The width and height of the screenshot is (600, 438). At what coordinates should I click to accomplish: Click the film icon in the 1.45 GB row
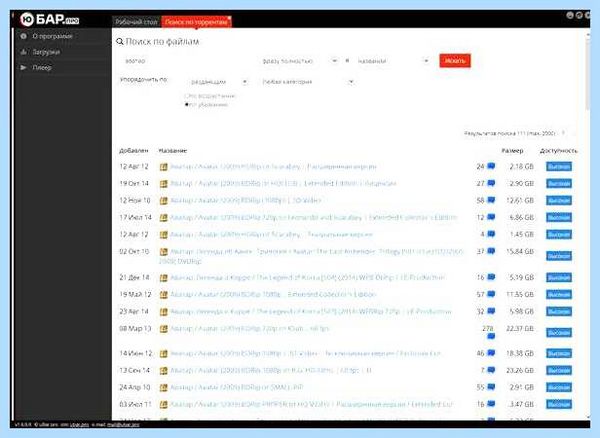(163, 234)
